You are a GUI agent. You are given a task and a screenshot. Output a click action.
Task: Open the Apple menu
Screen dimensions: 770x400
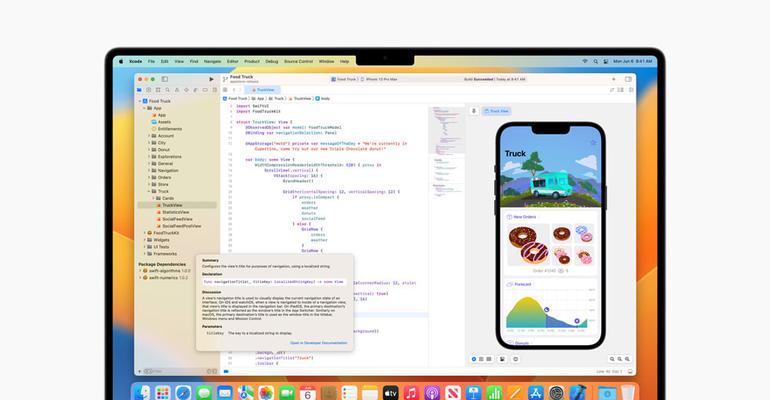[x=121, y=61]
